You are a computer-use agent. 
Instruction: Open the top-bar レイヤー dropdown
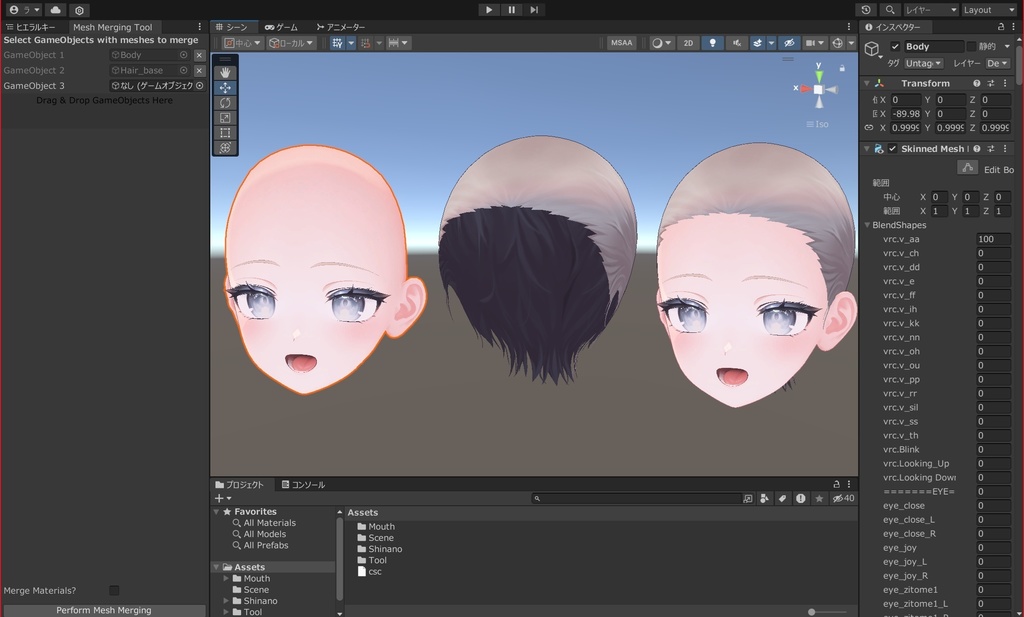pyautogui.click(x=931, y=10)
